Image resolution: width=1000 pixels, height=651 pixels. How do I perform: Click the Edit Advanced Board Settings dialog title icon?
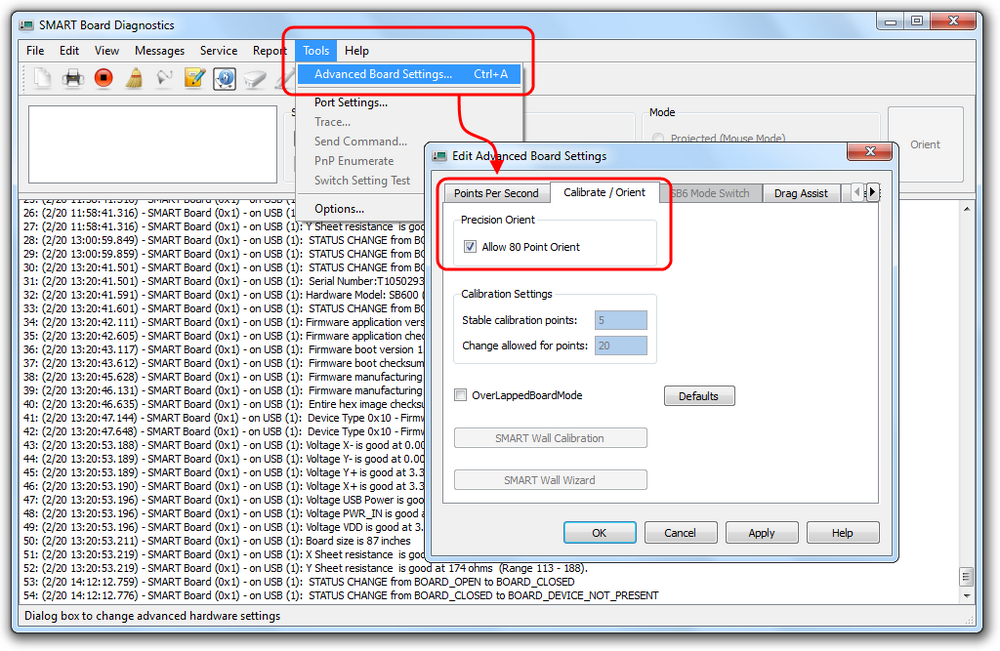click(x=439, y=156)
